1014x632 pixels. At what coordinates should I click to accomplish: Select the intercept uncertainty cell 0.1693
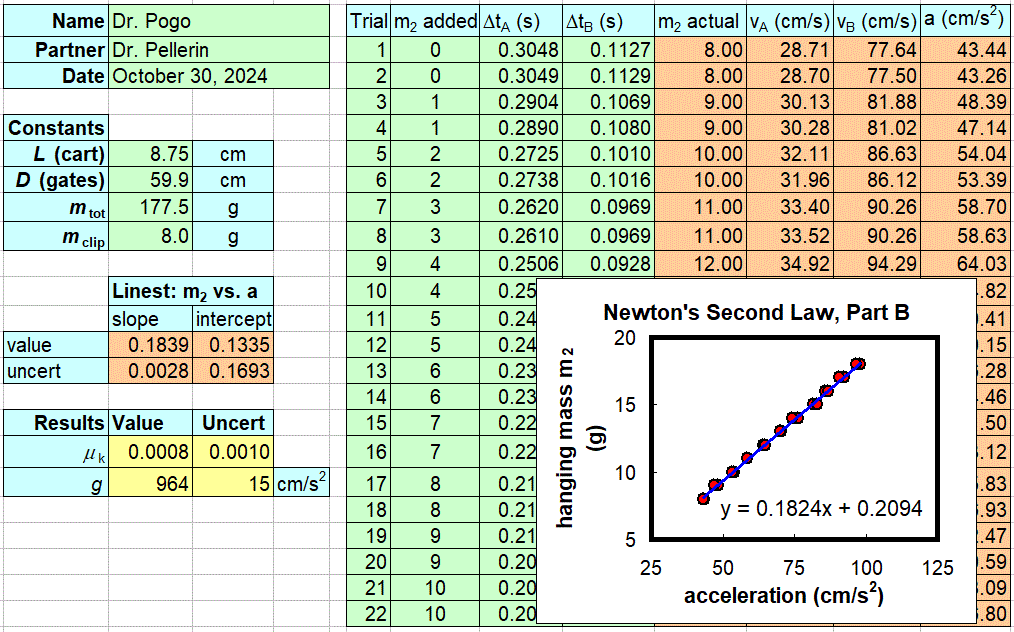[x=232, y=371]
